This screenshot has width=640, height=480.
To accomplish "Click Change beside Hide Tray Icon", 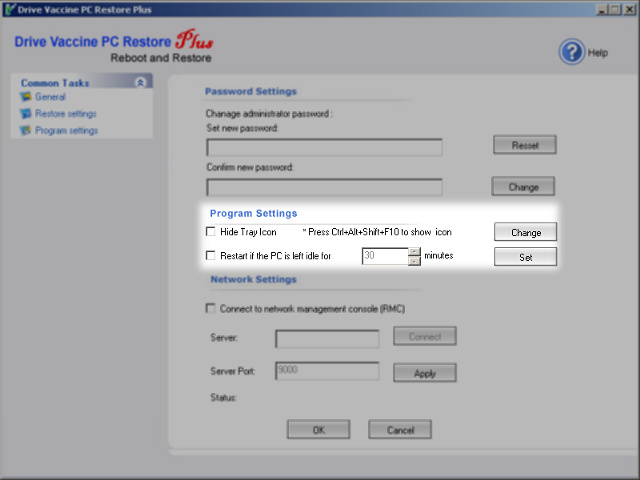I will point(525,232).
